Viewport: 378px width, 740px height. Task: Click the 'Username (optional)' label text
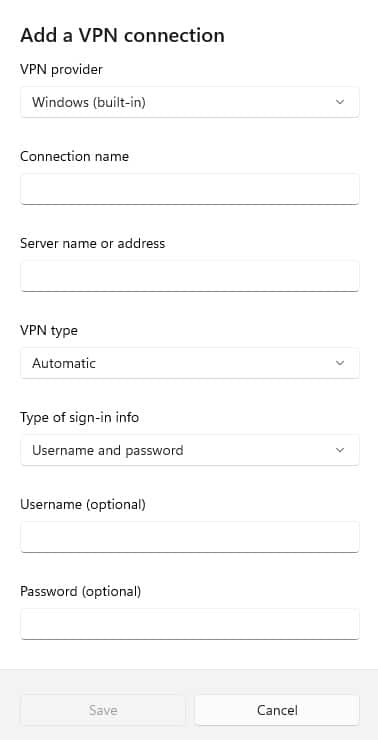[x=83, y=505]
